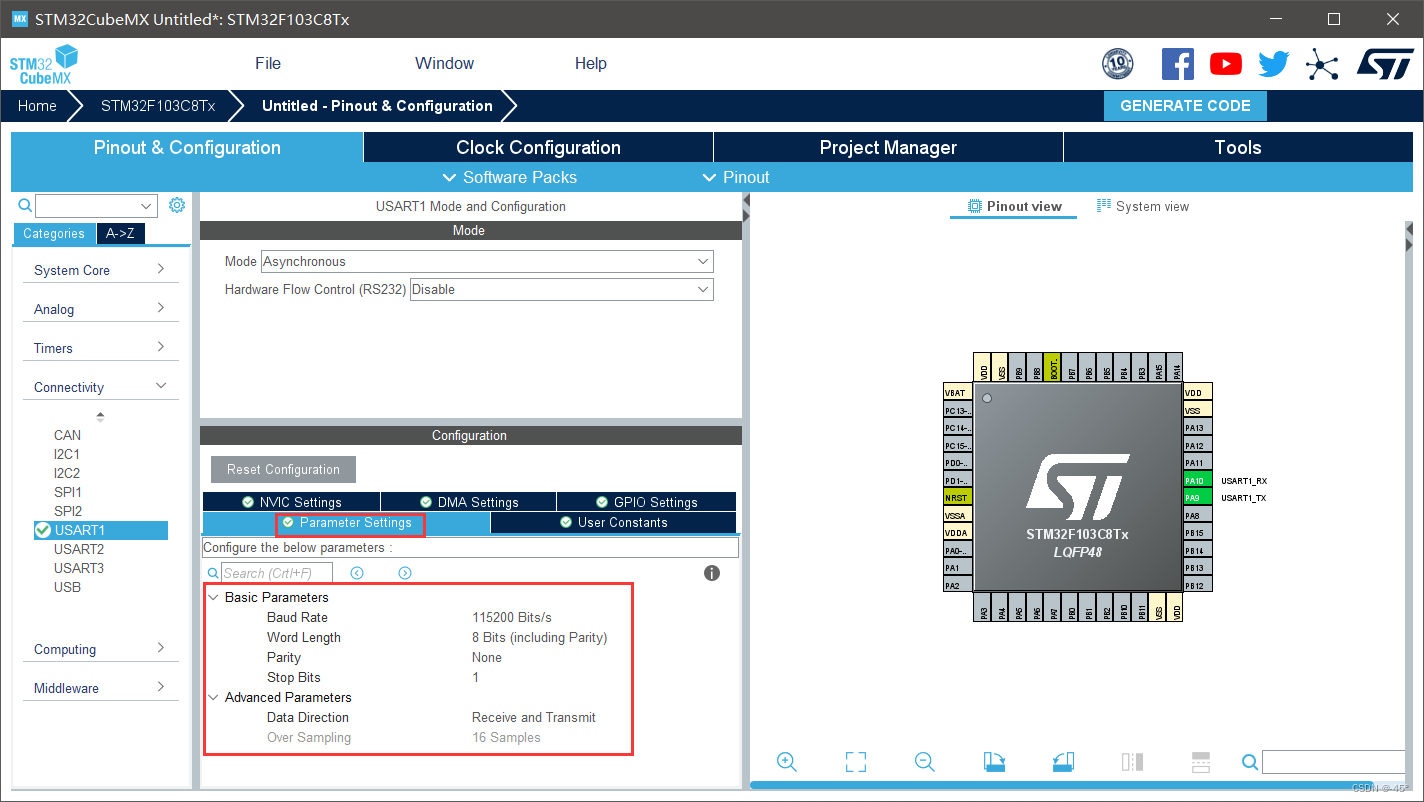Collapse the Connectivity category

100,387
